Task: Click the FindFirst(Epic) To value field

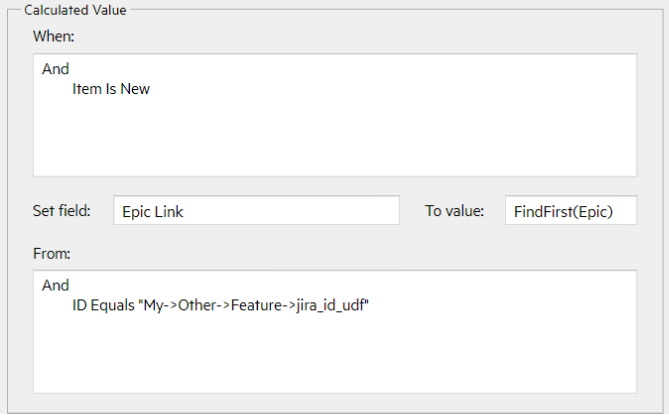Action: [x=570, y=211]
